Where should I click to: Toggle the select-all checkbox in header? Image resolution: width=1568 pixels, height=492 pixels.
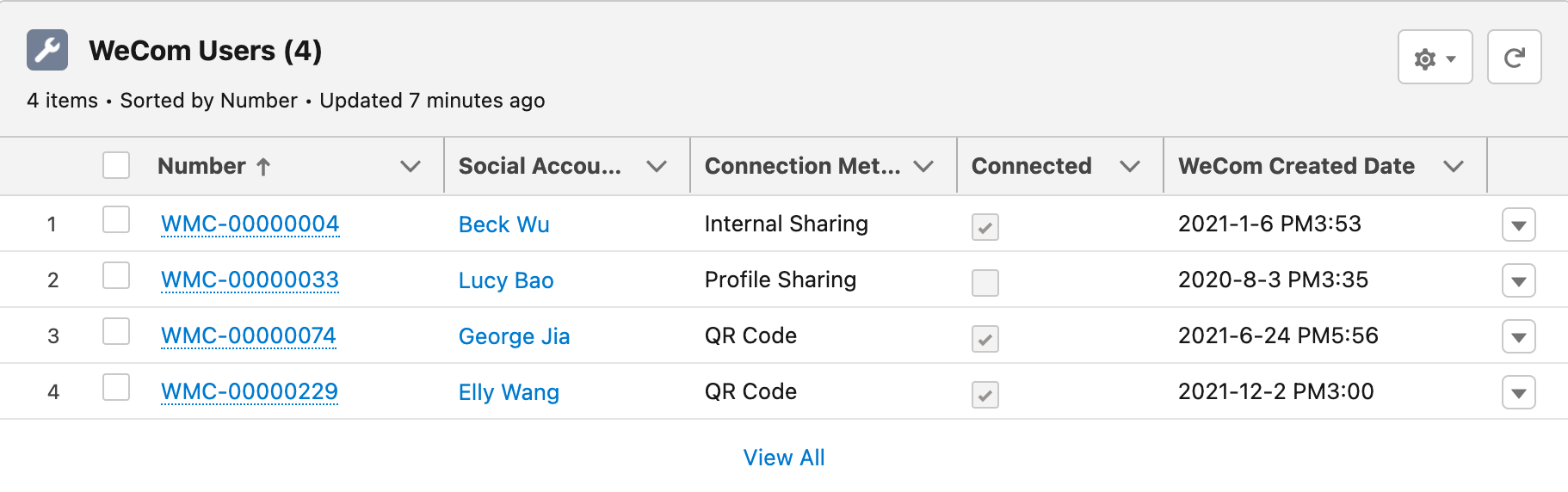[116, 165]
